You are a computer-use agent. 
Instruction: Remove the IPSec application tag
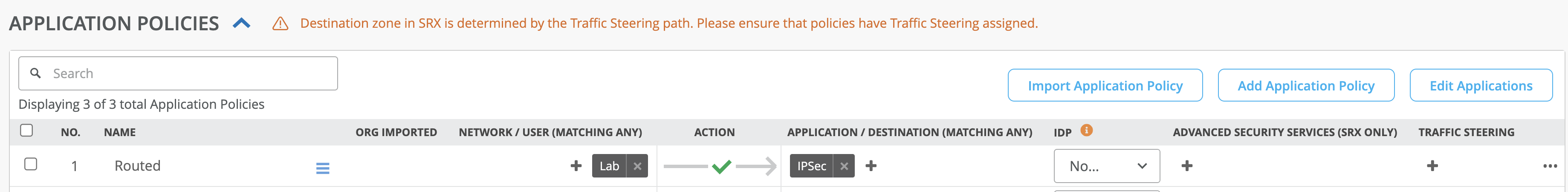tap(844, 166)
